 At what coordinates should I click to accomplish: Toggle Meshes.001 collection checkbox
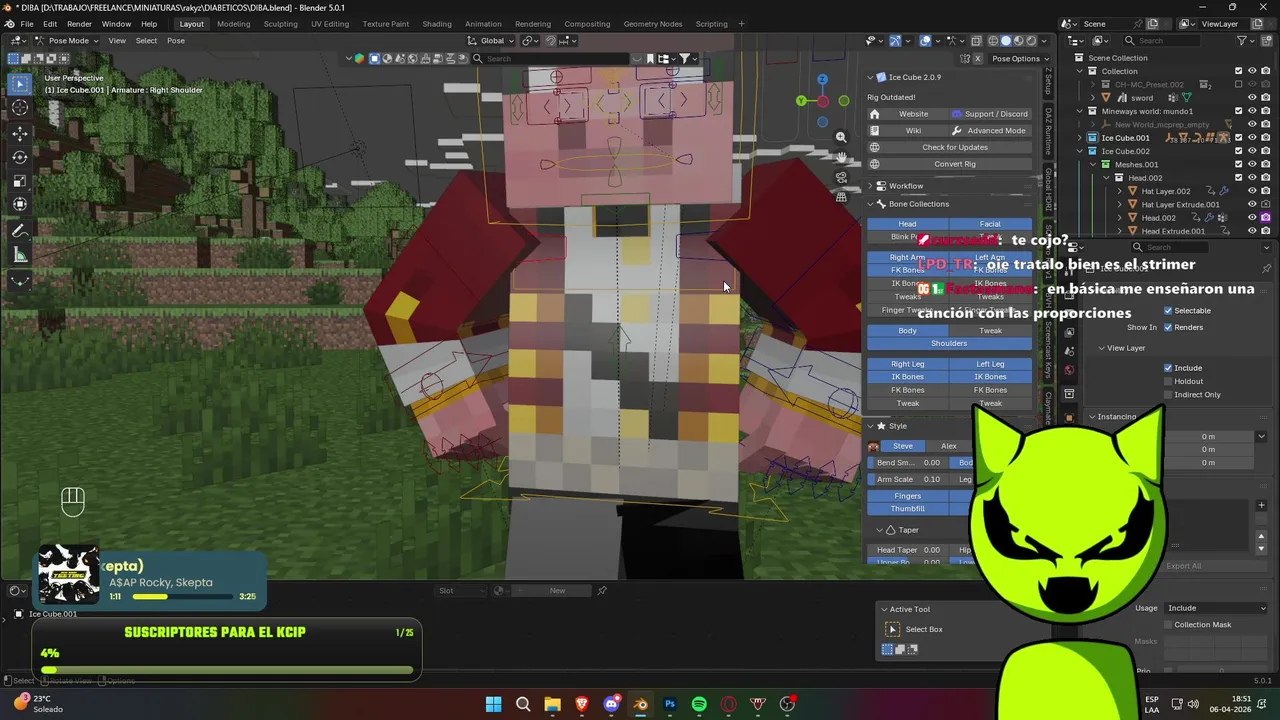[x=1239, y=164]
